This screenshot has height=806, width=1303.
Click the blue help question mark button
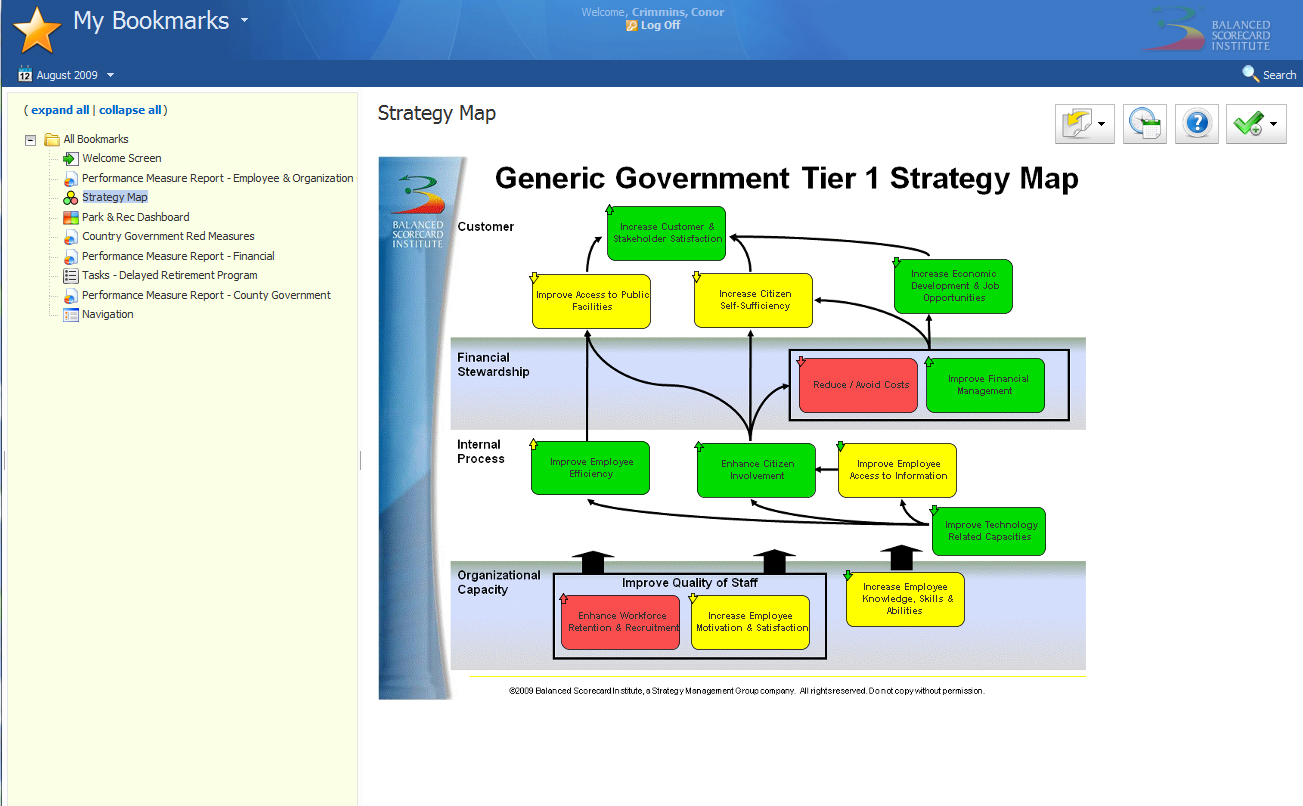click(1197, 124)
